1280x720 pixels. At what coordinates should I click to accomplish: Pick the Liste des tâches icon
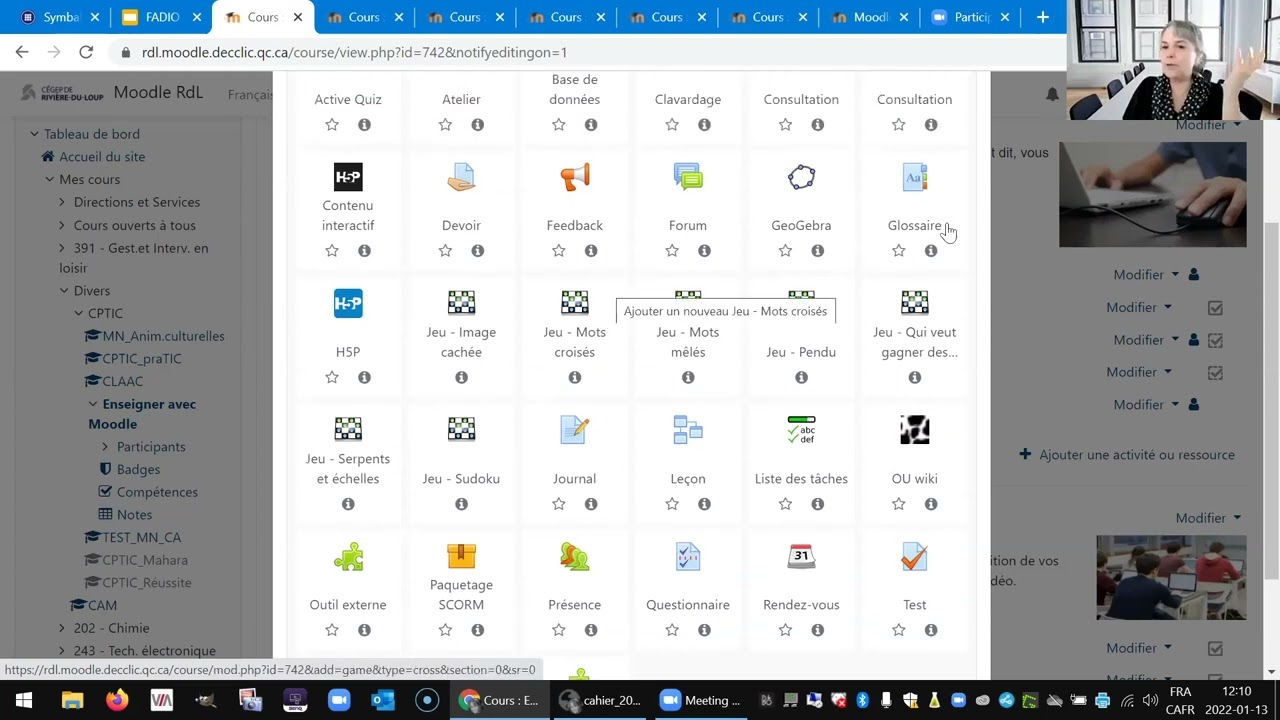(x=801, y=430)
